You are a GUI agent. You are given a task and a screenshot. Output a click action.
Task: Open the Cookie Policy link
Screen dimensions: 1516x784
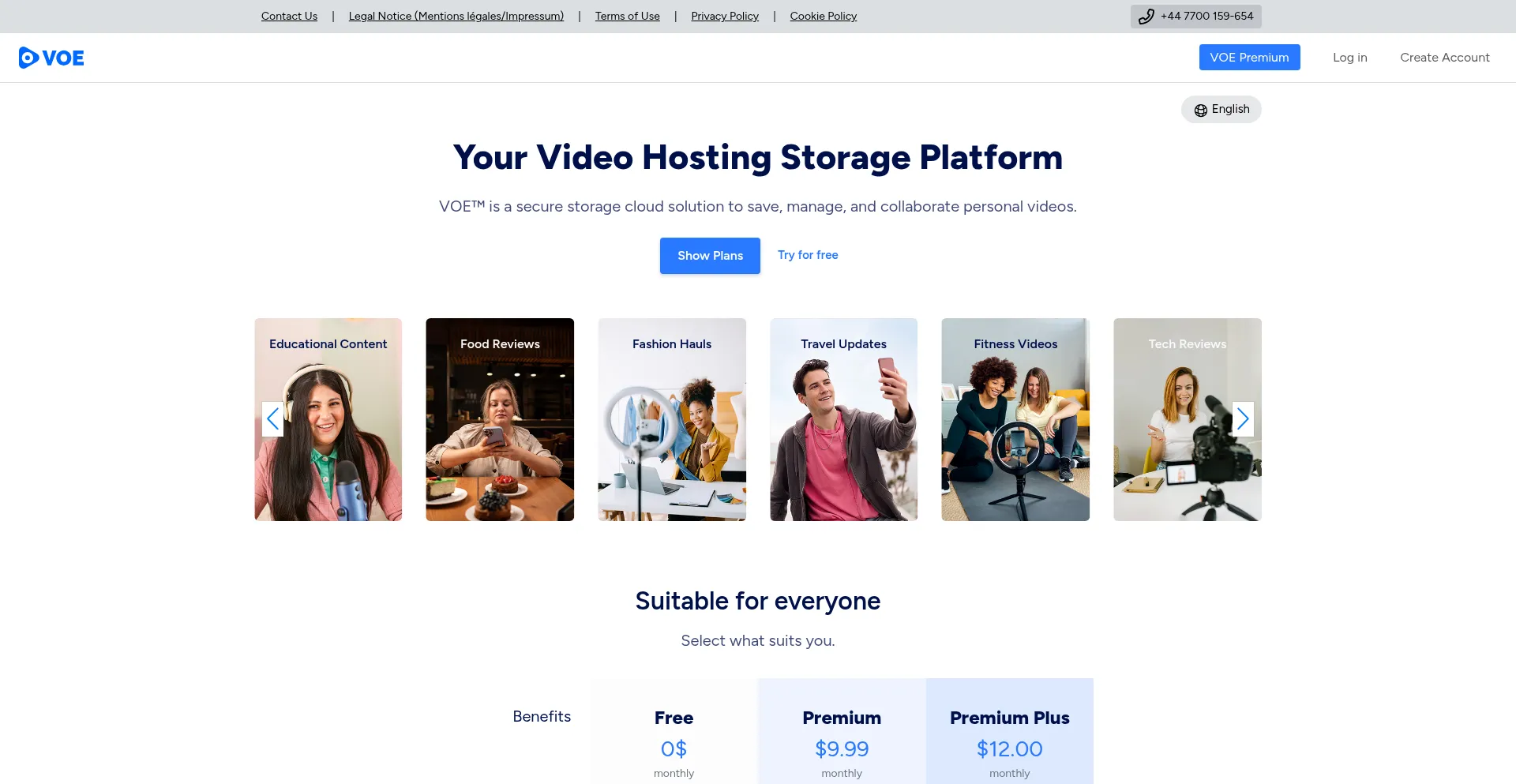(x=823, y=17)
